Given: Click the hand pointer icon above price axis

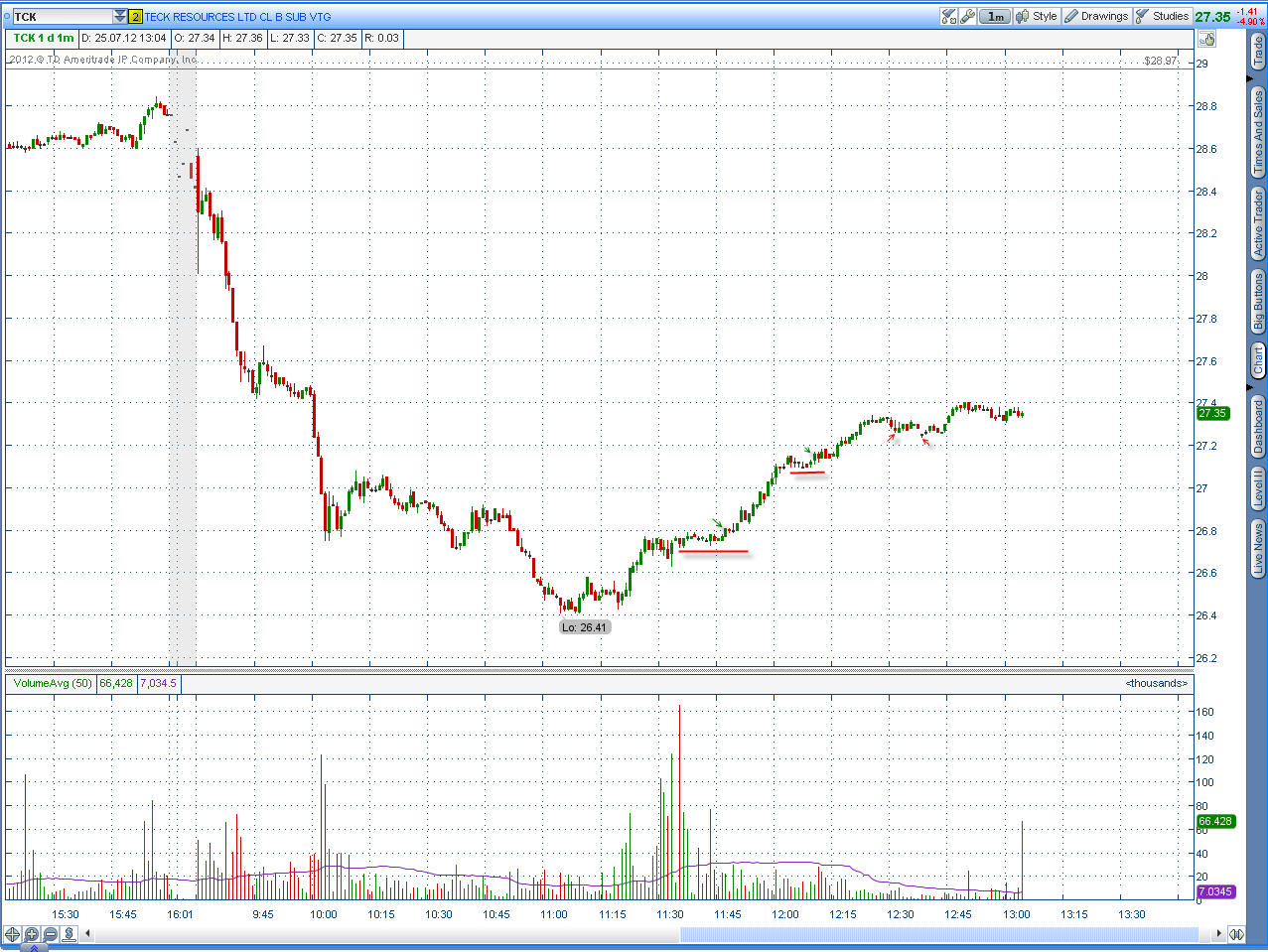Looking at the screenshot, I should [x=1206, y=40].
